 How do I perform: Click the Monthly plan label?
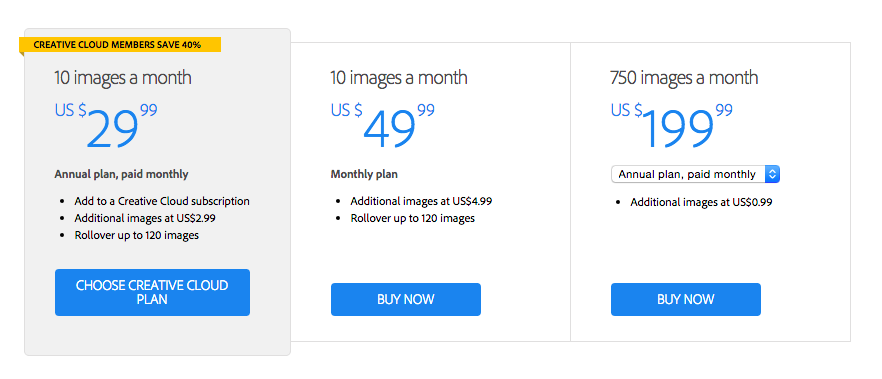pos(364,174)
